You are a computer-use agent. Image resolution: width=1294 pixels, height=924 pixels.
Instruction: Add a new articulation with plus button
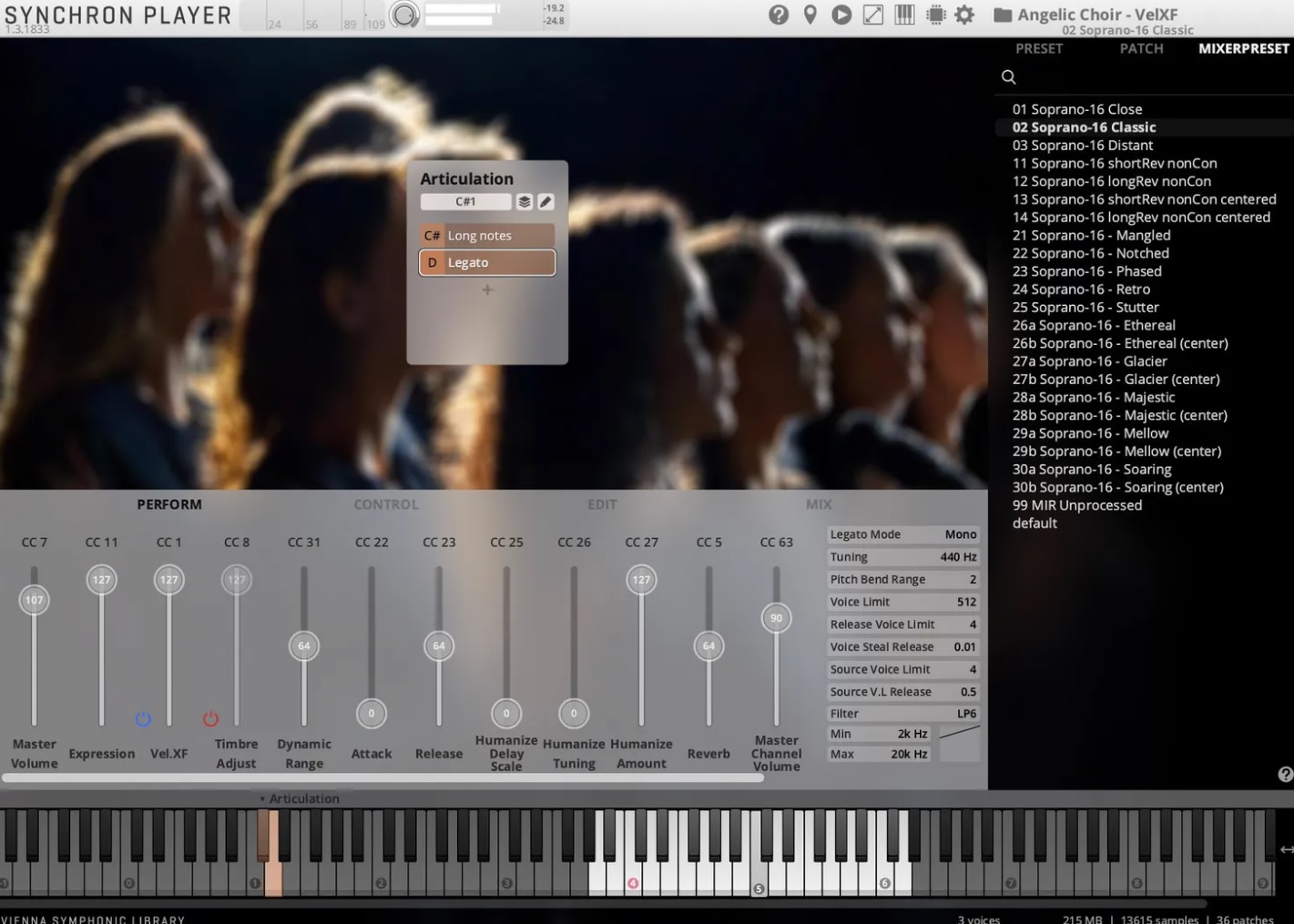[x=487, y=289]
